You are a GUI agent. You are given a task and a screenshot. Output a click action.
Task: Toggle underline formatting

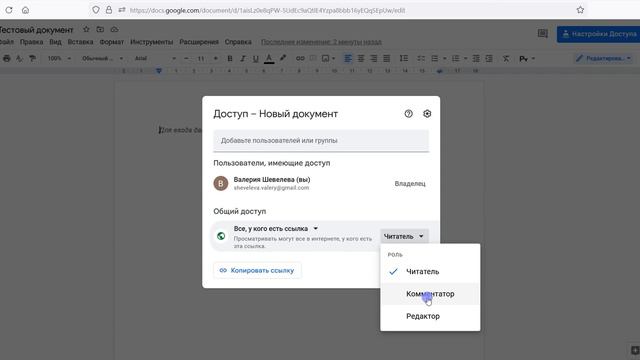click(256, 59)
